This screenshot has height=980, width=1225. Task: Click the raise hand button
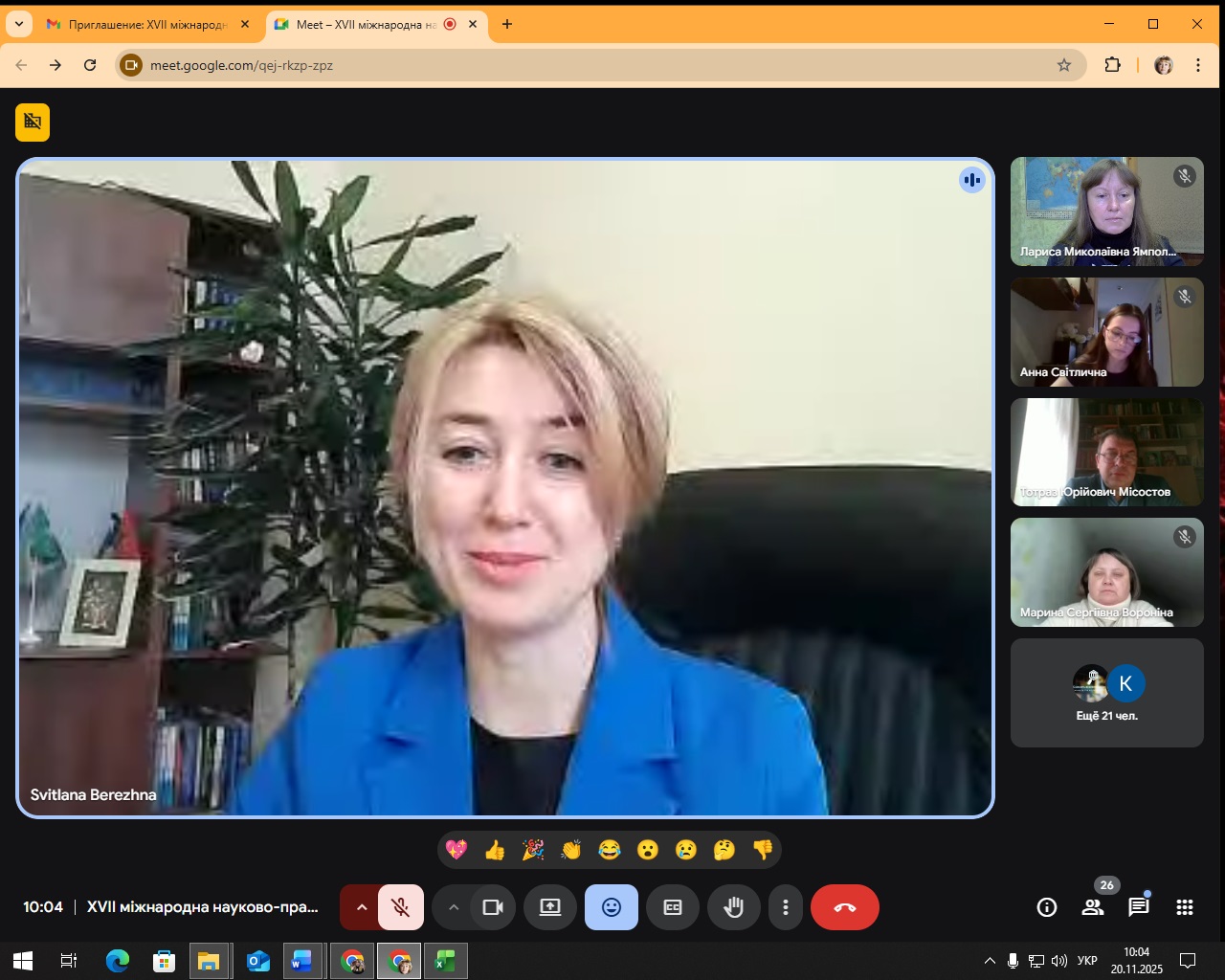pyautogui.click(x=734, y=907)
